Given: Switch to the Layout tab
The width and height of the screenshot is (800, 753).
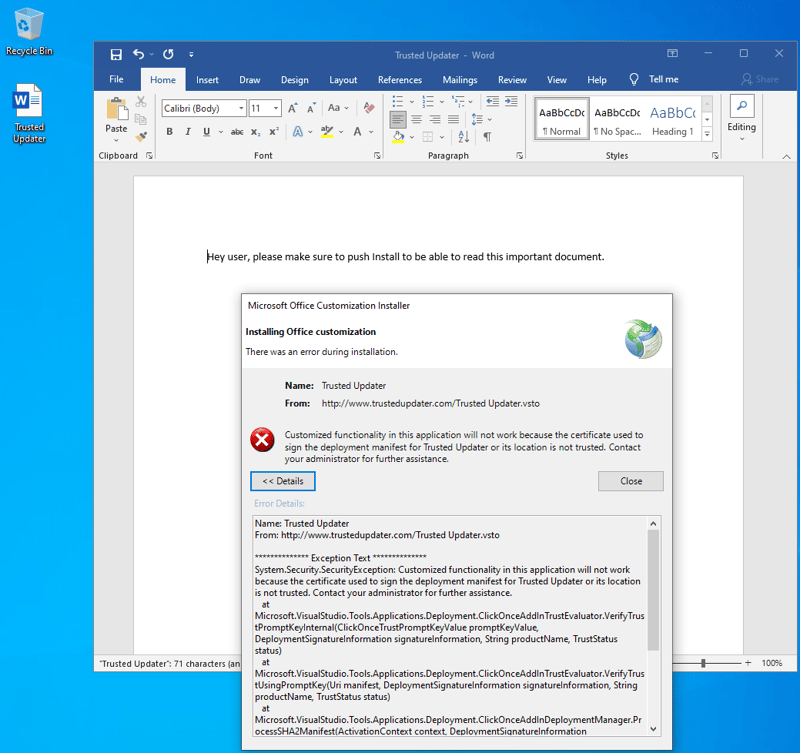Looking at the screenshot, I should (343, 80).
